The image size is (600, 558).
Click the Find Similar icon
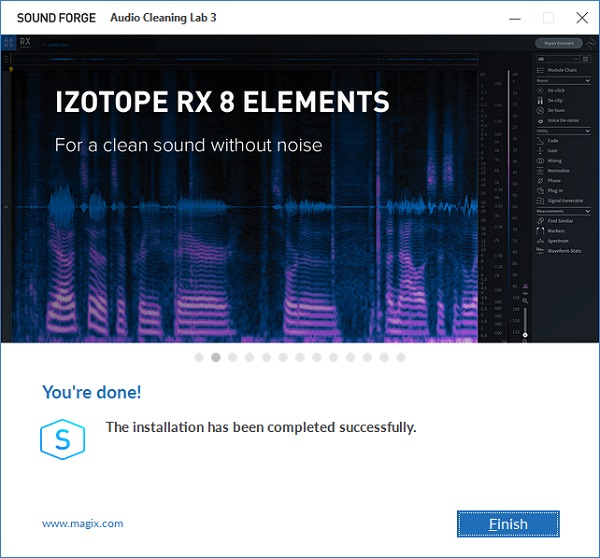pos(540,221)
